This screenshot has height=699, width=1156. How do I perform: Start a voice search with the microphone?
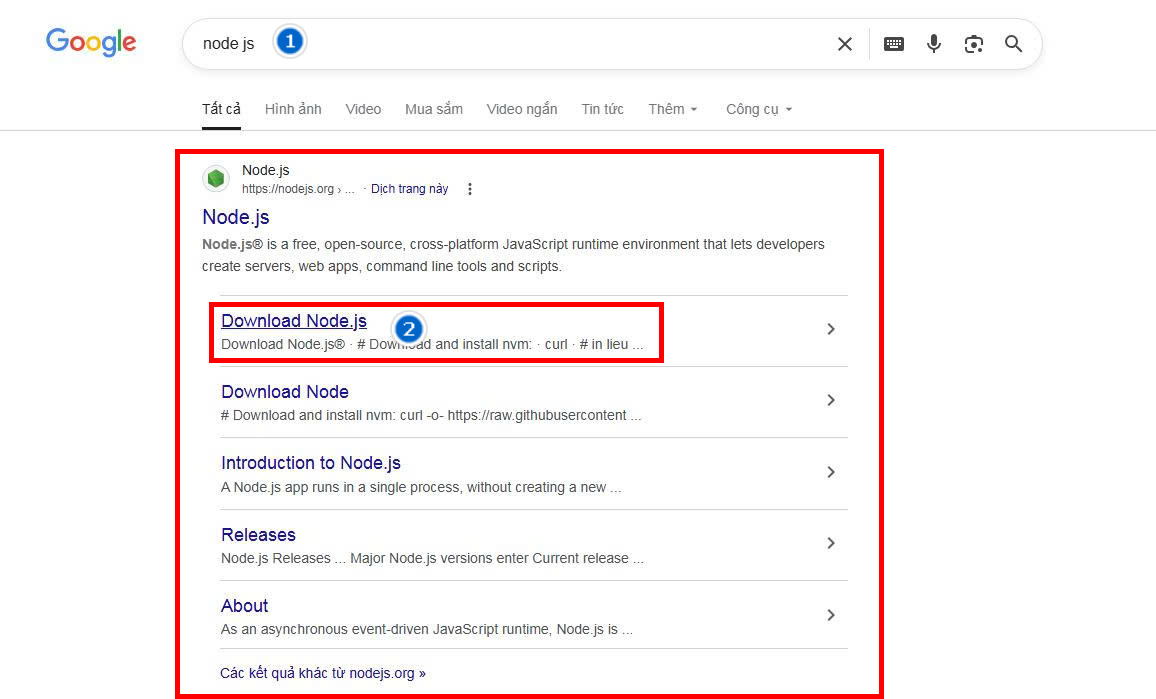click(x=933, y=44)
